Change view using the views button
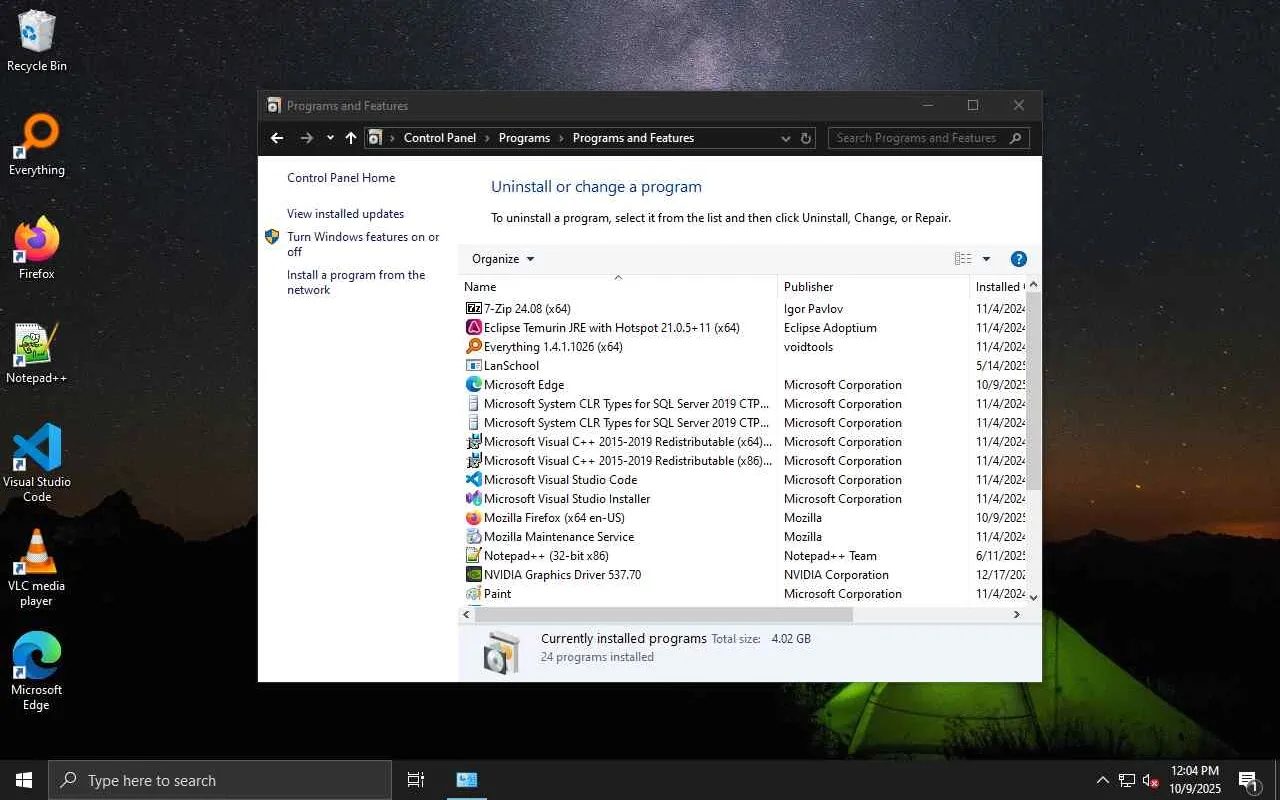The height and width of the screenshot is (800, 1280). coord(963,259)
